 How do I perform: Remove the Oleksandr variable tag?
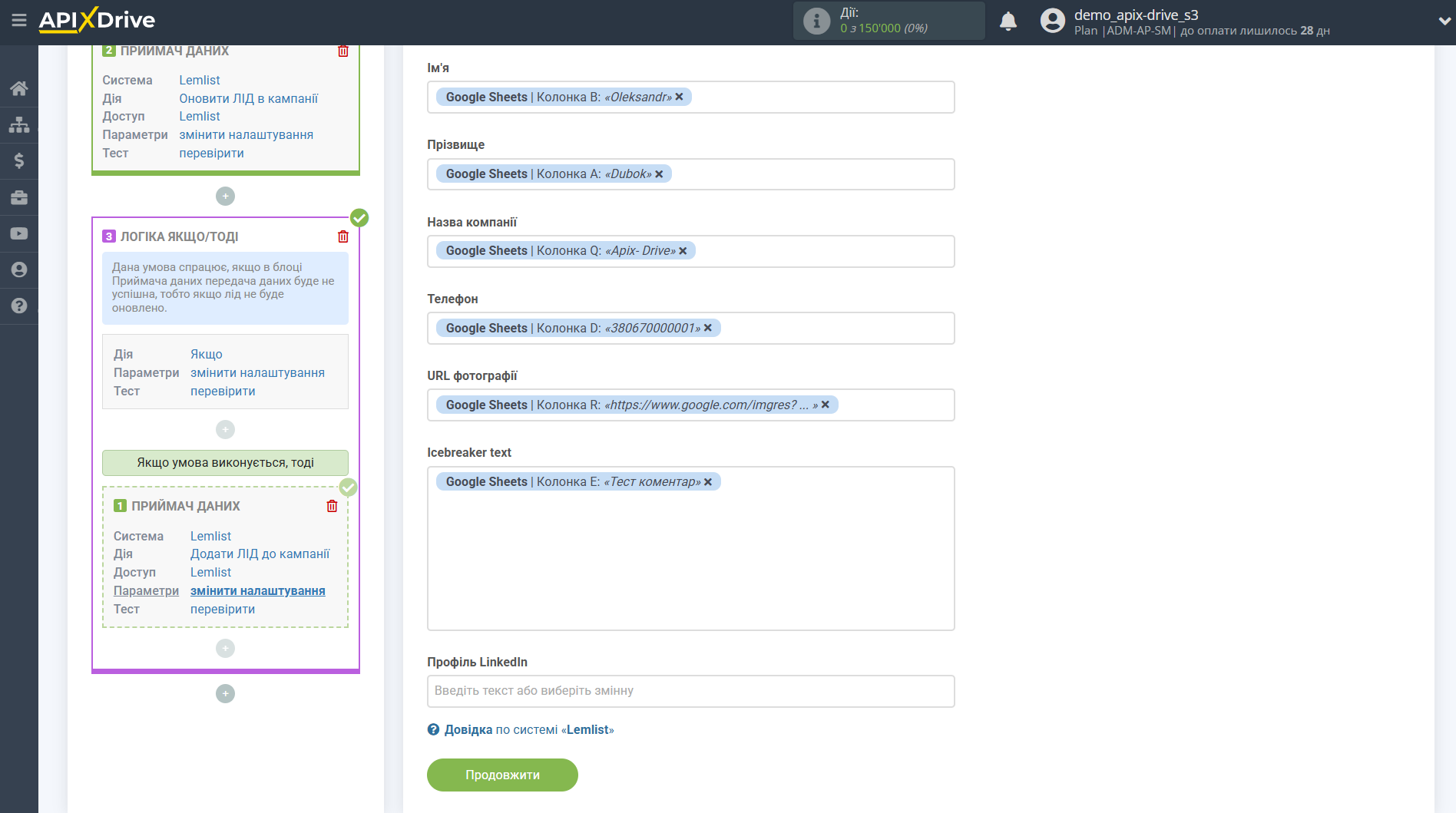pos(679,97)
